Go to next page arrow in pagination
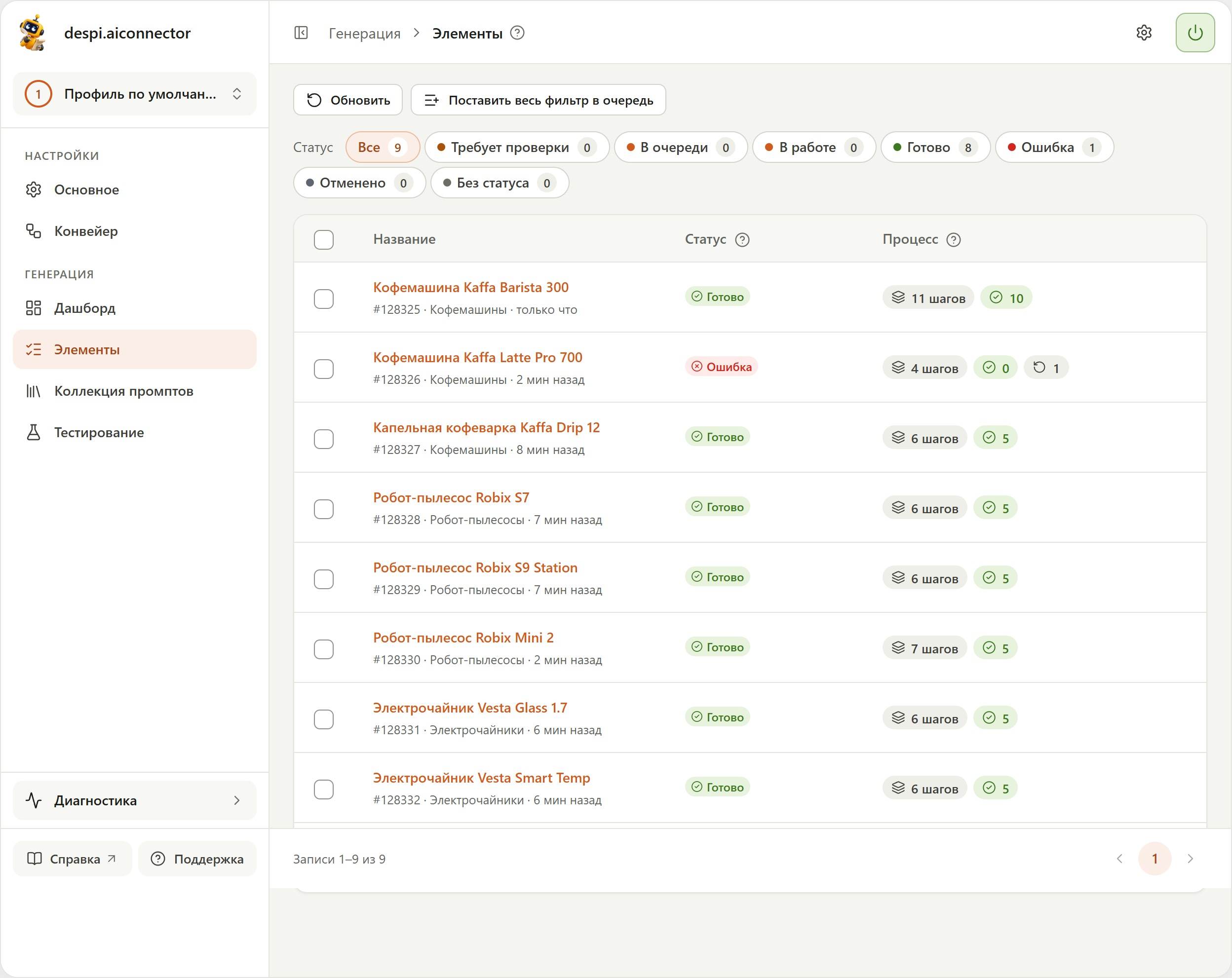Screen dimensions: 1232x978 1190,859
